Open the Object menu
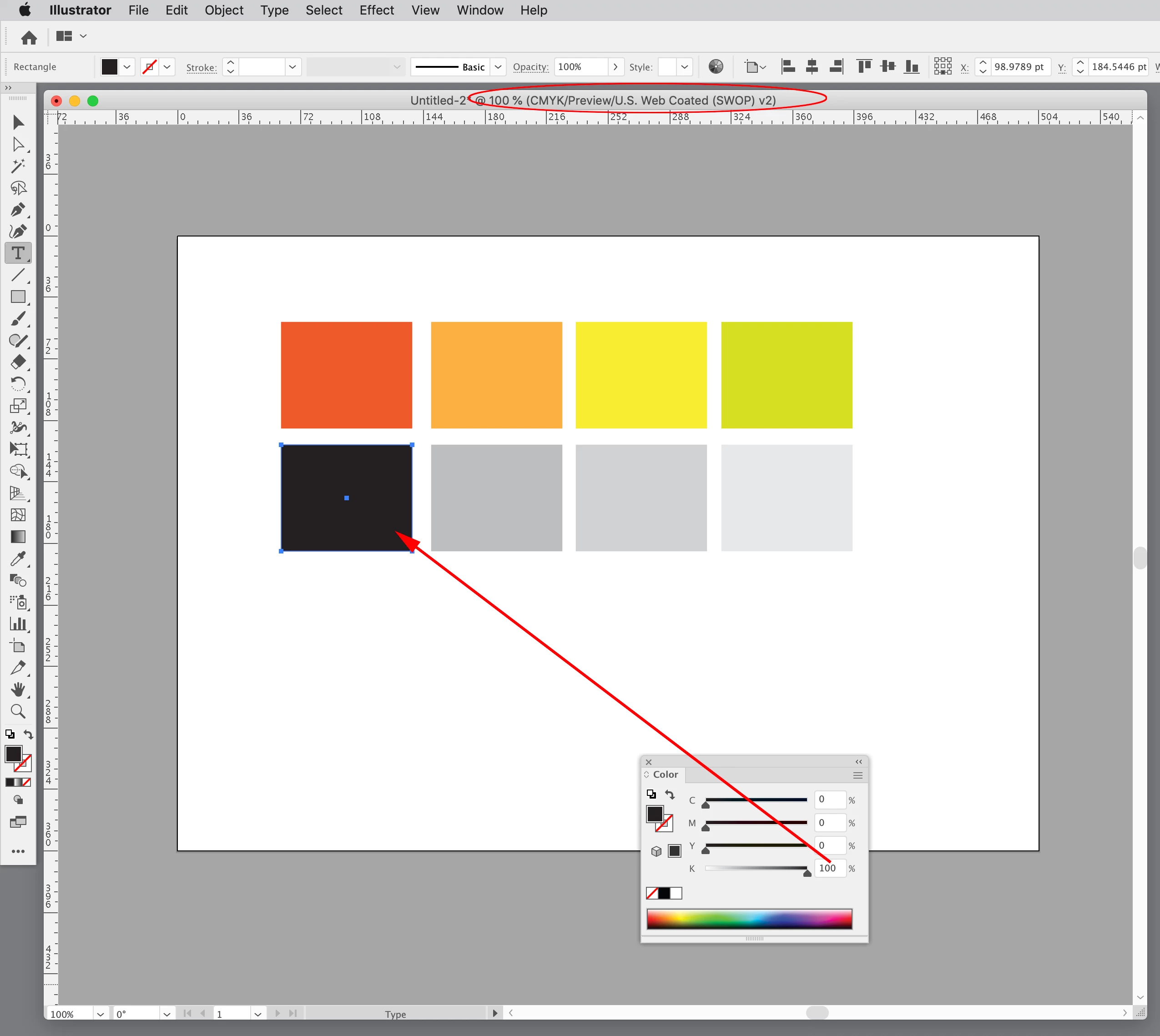 point(224,10)
